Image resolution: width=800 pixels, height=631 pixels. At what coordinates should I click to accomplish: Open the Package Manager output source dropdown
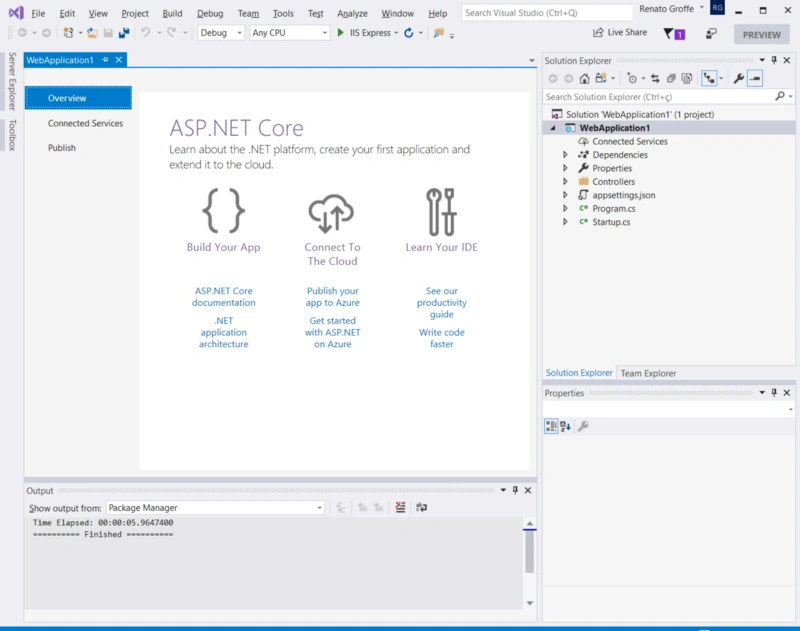coord(215,508)
